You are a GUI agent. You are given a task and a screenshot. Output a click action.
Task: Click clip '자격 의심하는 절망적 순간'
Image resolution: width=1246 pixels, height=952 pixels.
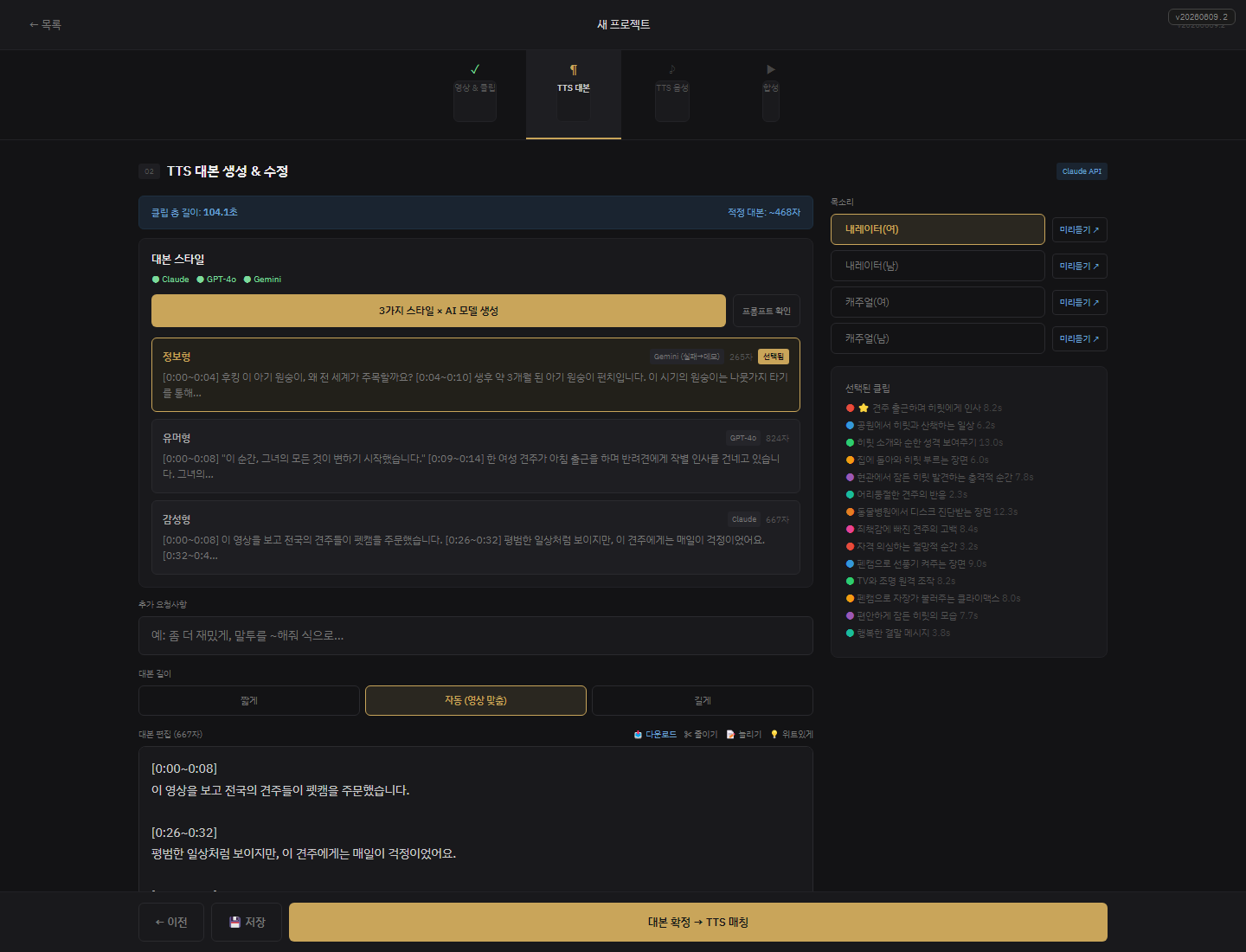[912, 546]
